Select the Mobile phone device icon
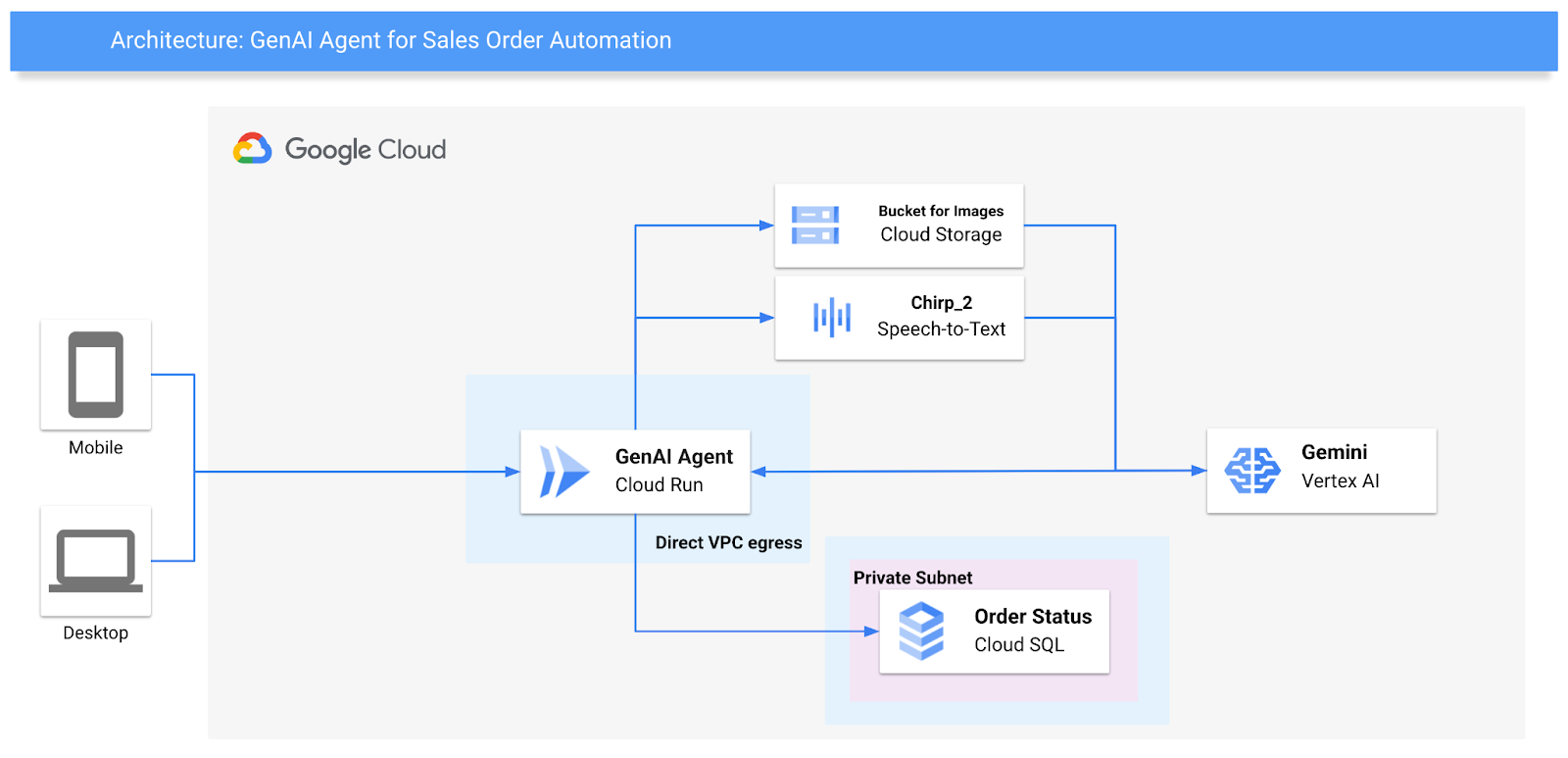This screenshot has width=1568, height=758. [x=96, y=375]
